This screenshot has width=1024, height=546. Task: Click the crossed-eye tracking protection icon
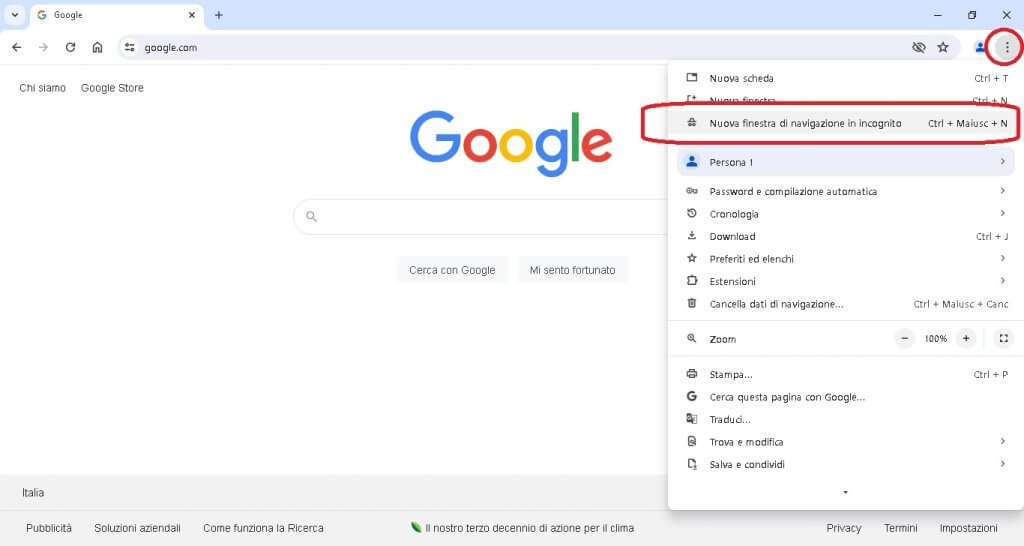point(918,47)
